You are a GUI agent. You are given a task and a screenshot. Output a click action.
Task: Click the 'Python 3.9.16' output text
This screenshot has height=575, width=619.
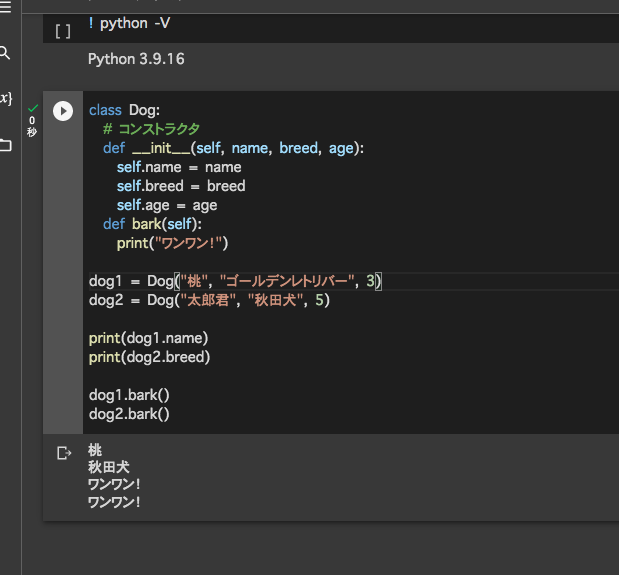[136, 59]
